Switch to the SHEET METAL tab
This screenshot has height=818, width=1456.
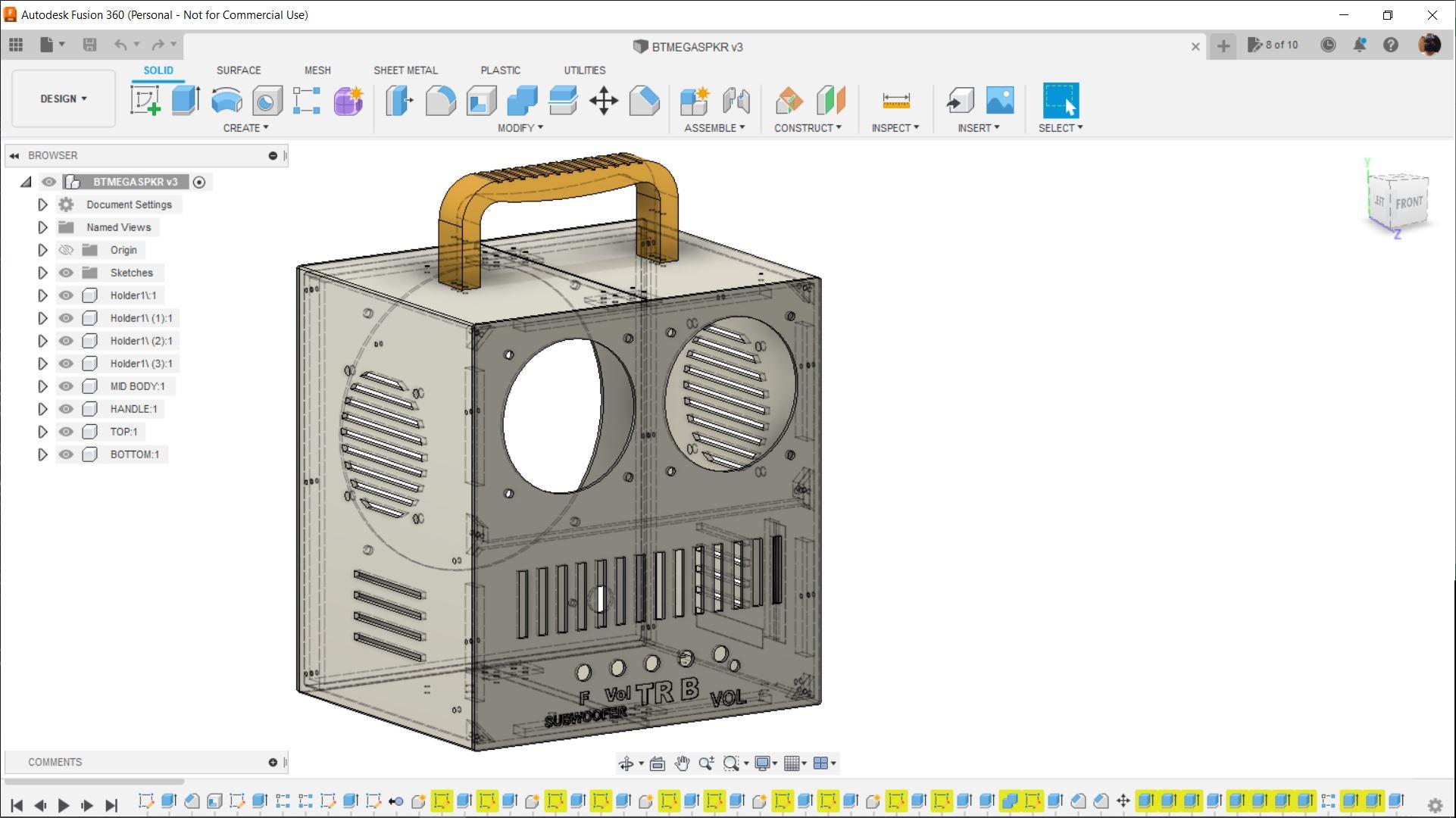(405, 70)
